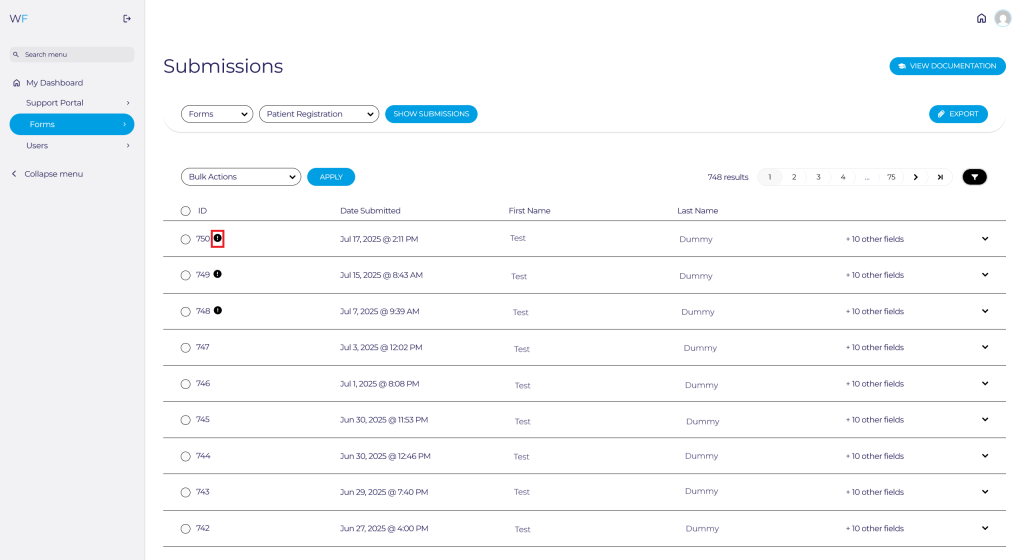Go to the last page arrow icon
The image size is (1024, 560).
tap(940, 177)
